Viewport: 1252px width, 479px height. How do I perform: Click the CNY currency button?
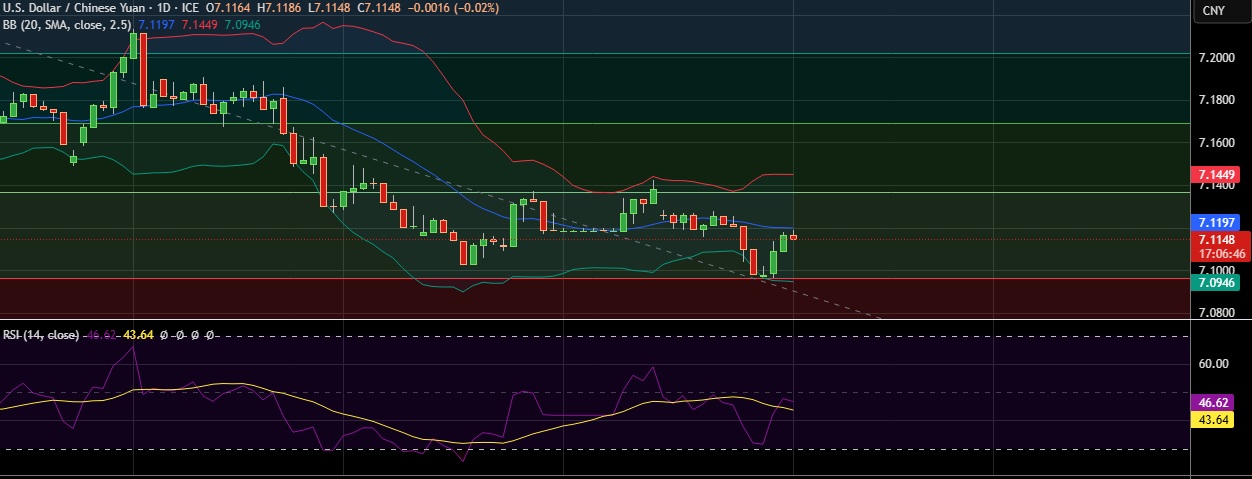[1212, 10]
